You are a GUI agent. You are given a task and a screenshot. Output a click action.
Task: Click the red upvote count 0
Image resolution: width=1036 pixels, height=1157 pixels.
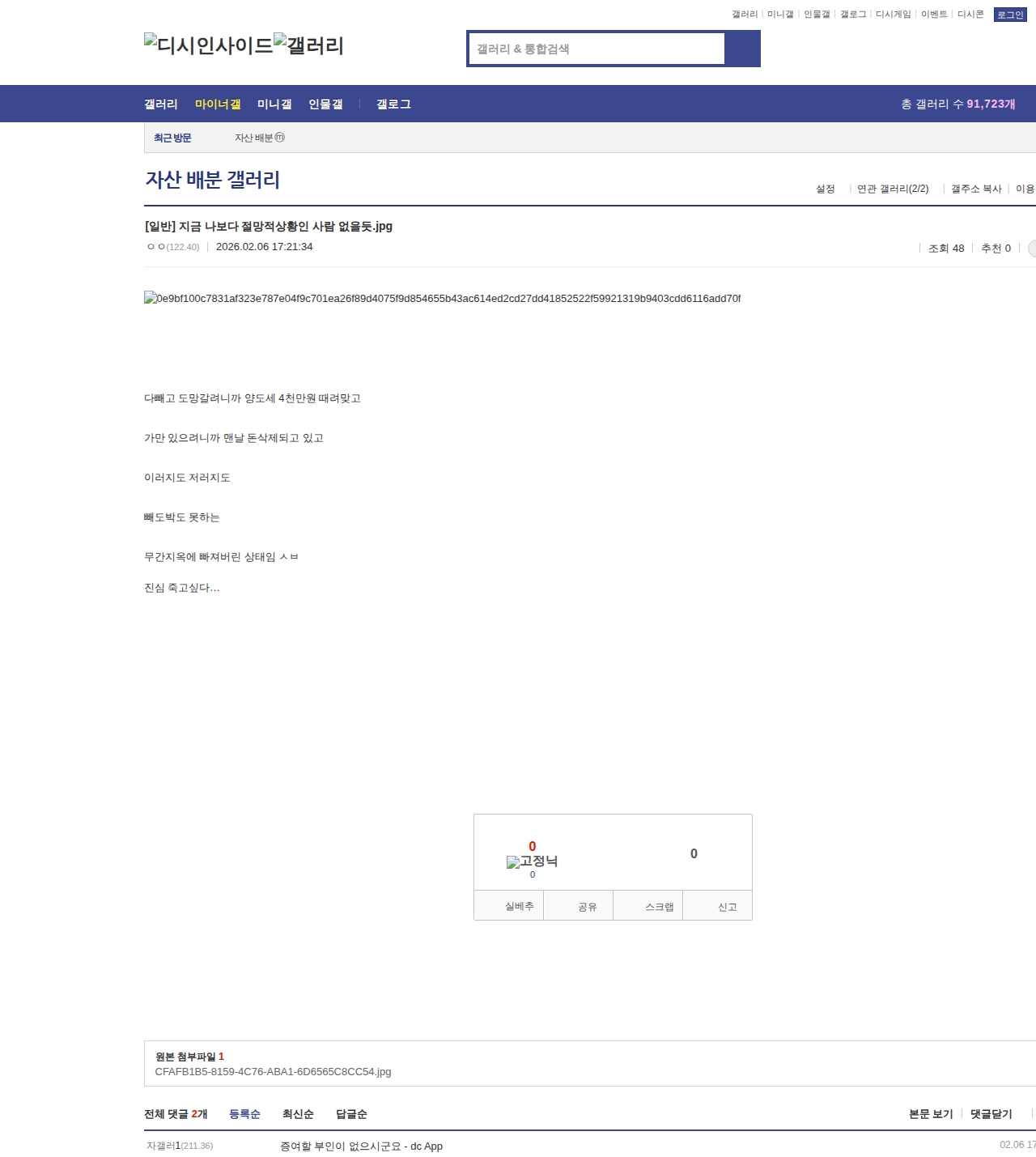[x=533, y=846]
